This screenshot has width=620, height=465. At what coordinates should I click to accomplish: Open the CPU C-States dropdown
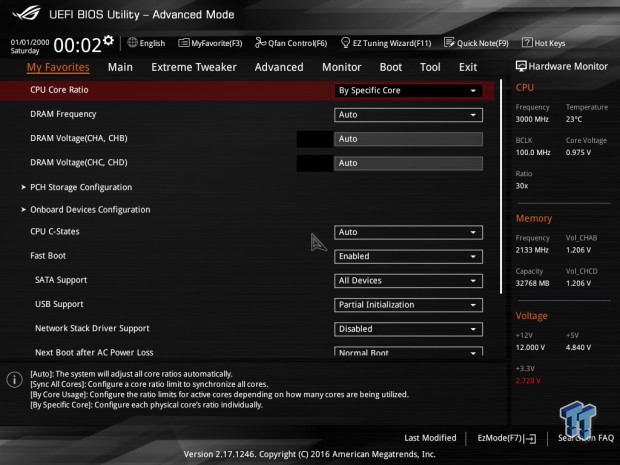[408, 232]
